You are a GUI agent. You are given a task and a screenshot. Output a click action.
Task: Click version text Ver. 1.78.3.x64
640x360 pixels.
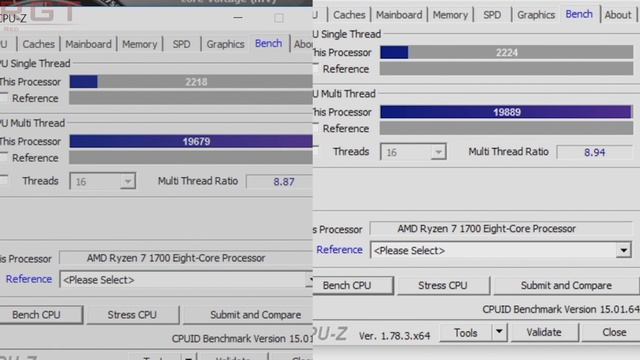[x=394, y=336]
